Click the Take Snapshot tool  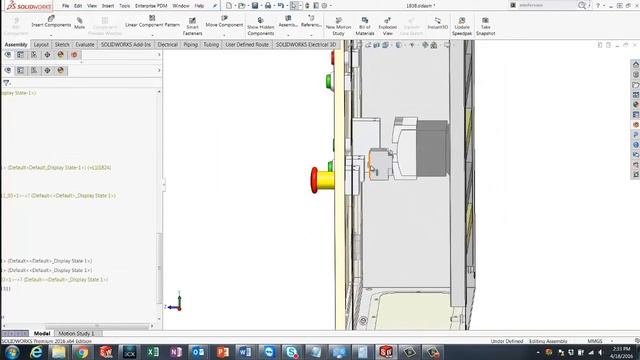(x=485, y=27)
